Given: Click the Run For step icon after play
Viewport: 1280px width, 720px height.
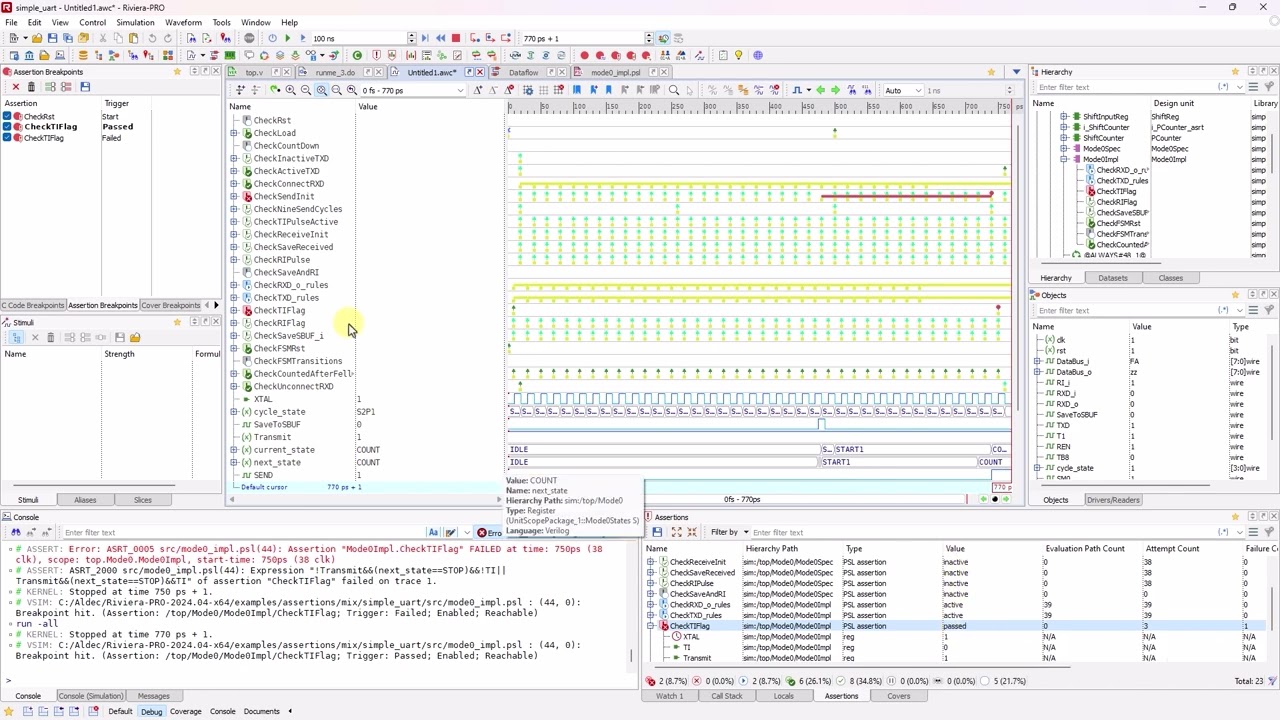Looking at the screenshot, I should pos(302,38).
